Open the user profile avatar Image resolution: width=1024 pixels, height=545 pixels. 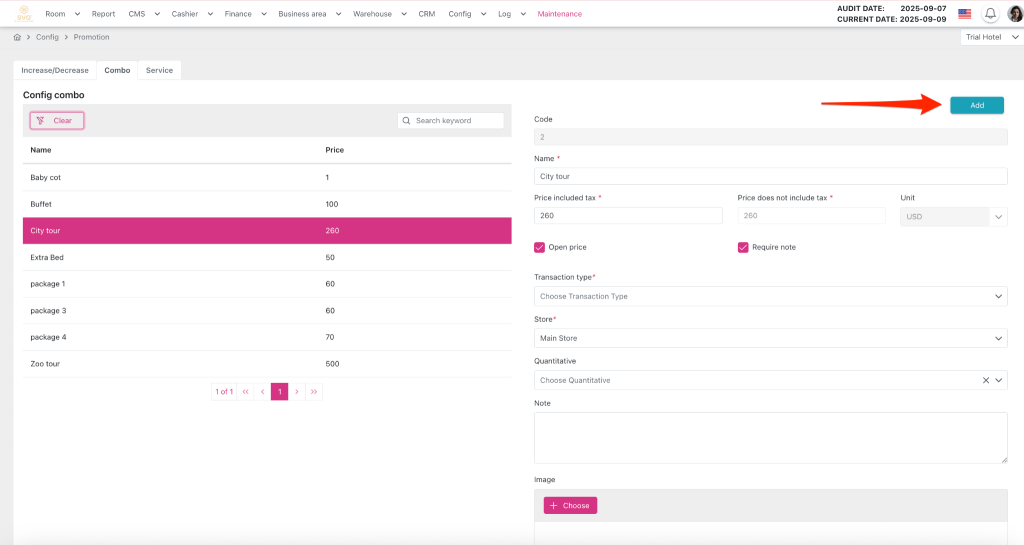point(1014,14)
